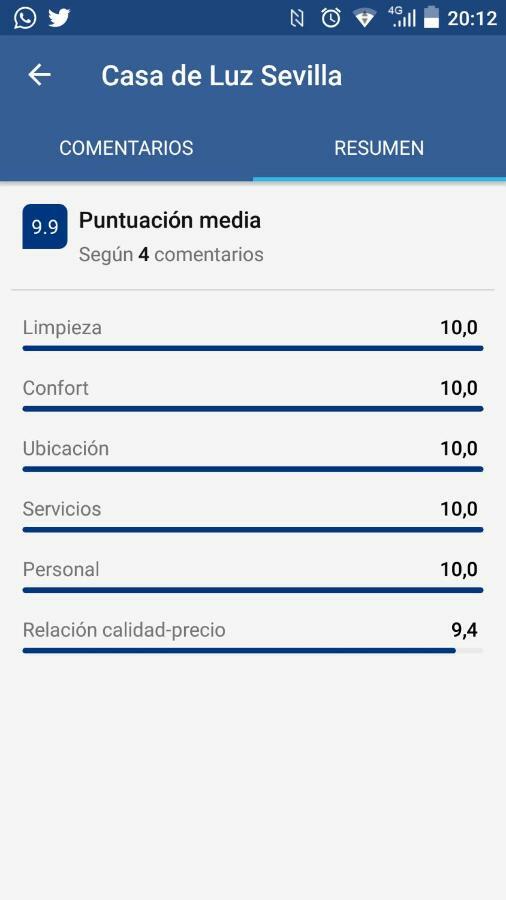506x900 pixels.
Task: Tap the back arrow icon
Action: [40, 75]
